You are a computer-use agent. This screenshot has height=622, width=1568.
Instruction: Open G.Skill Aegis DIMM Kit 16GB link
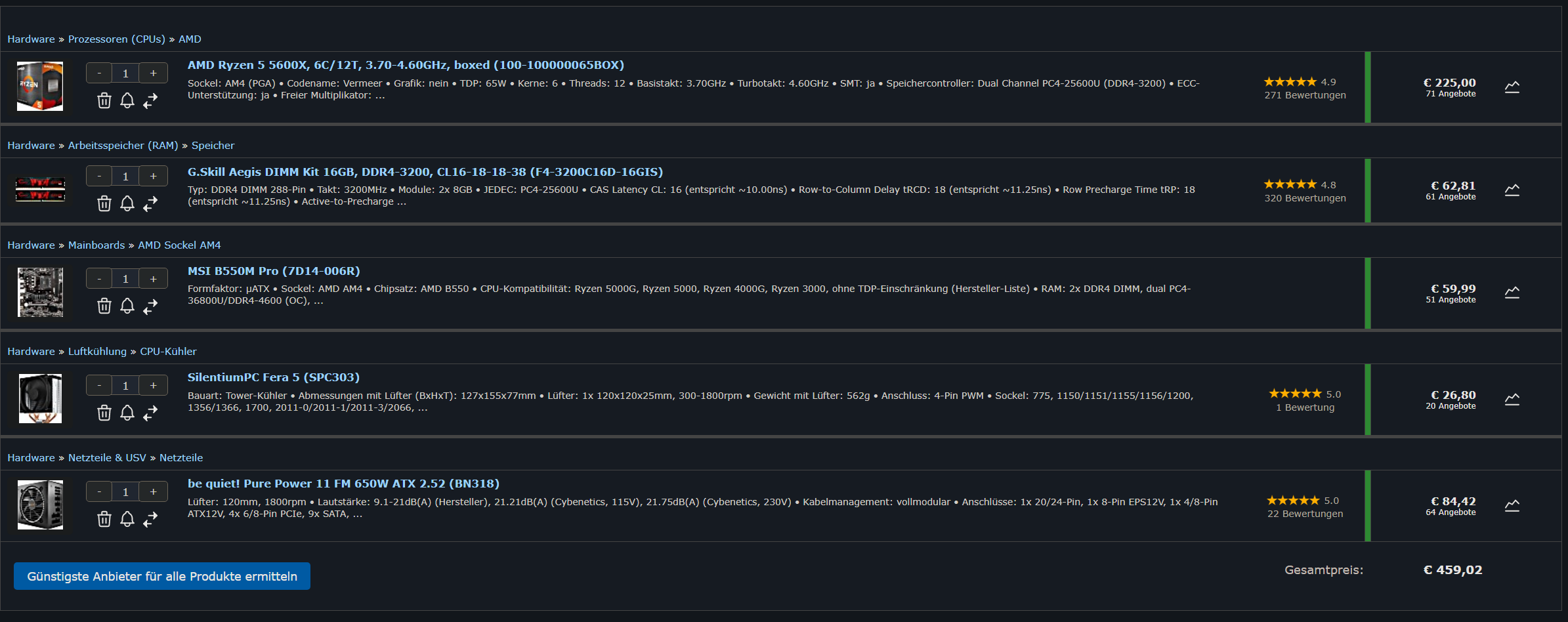coord(425,172)
